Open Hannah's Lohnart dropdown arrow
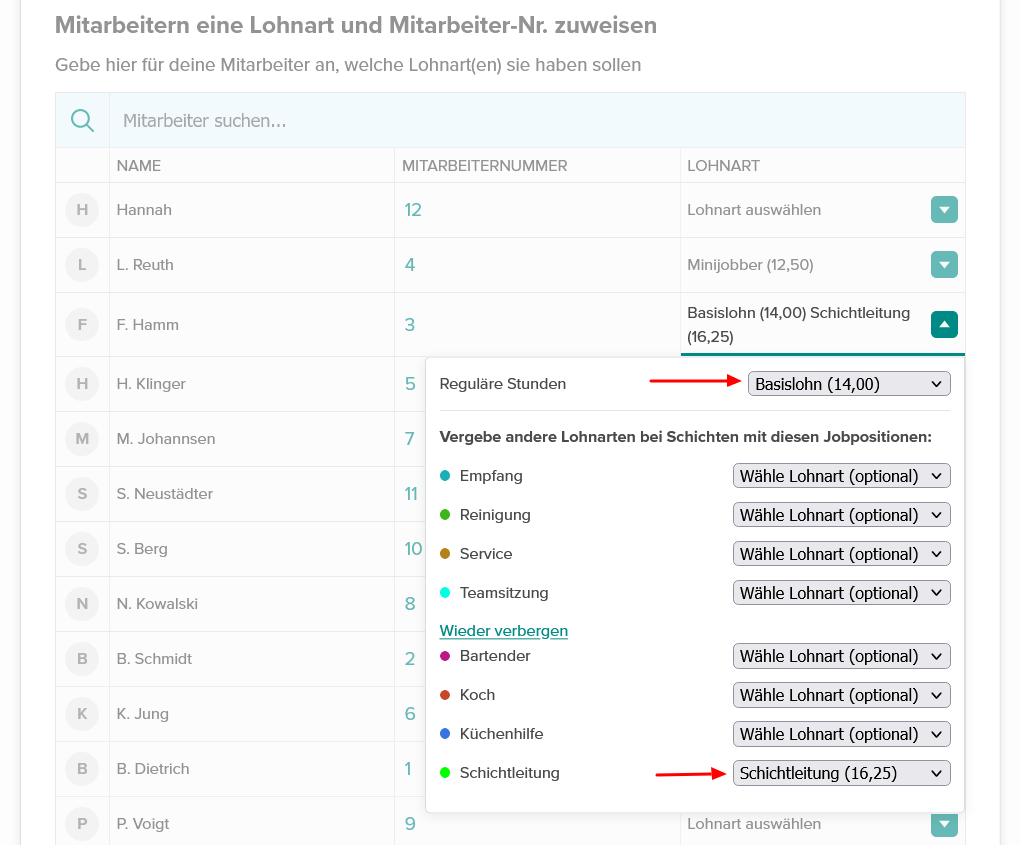The height and width of the screenshot is (845, 1020). (944, 209)
